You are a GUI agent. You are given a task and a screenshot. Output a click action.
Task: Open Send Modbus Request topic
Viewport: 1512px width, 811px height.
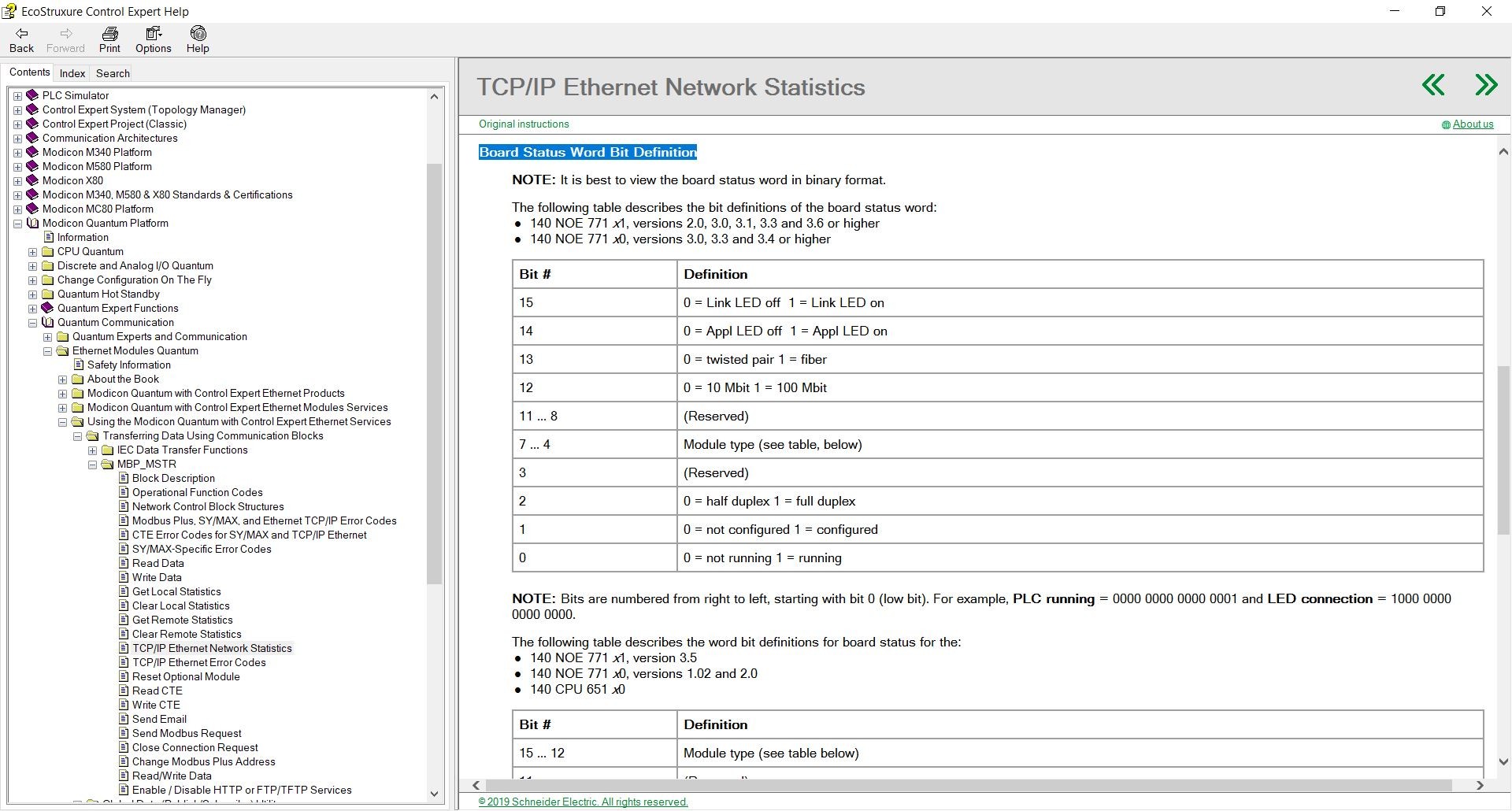(187, 733)
